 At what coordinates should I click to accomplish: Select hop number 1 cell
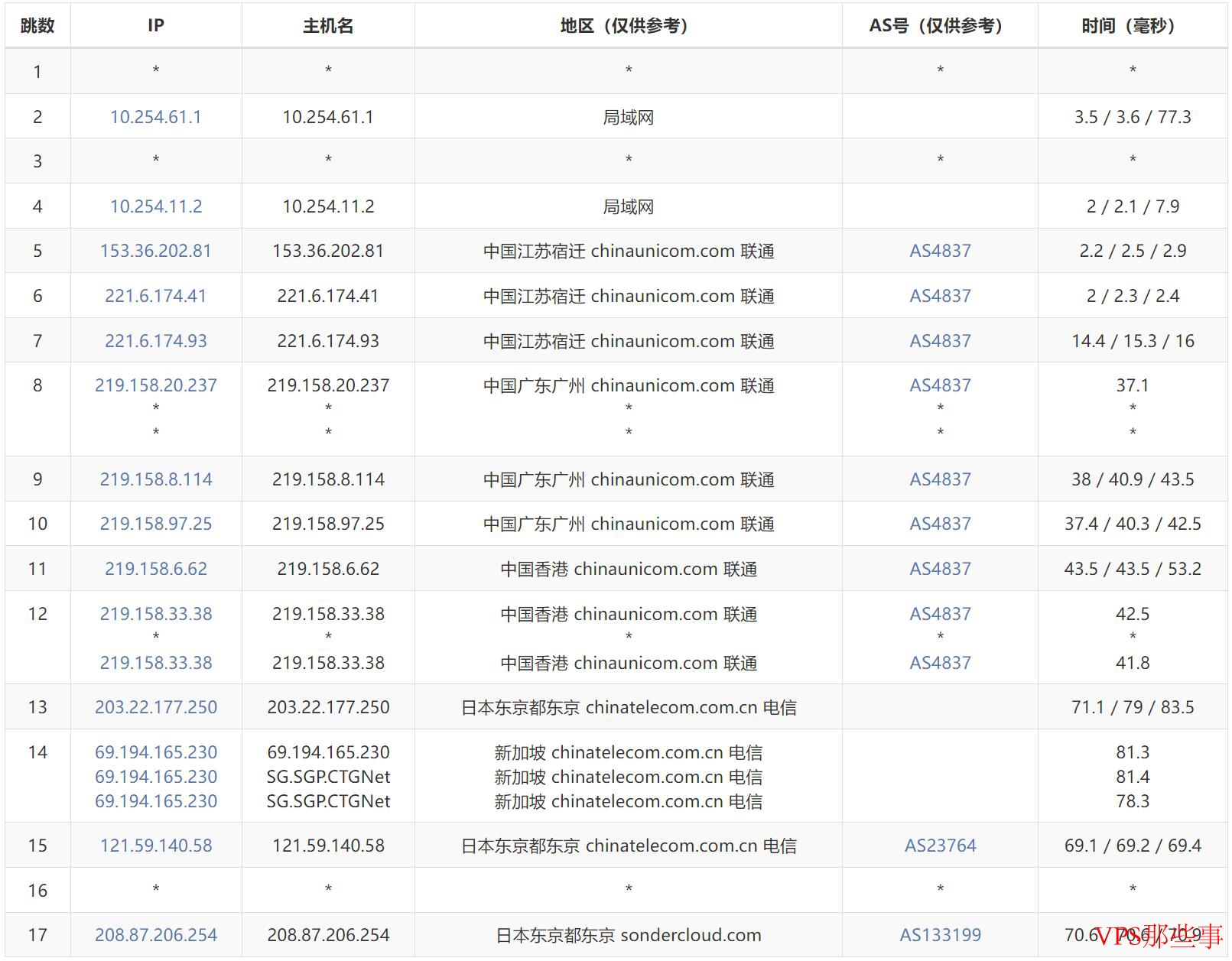(x=37, y=71)
